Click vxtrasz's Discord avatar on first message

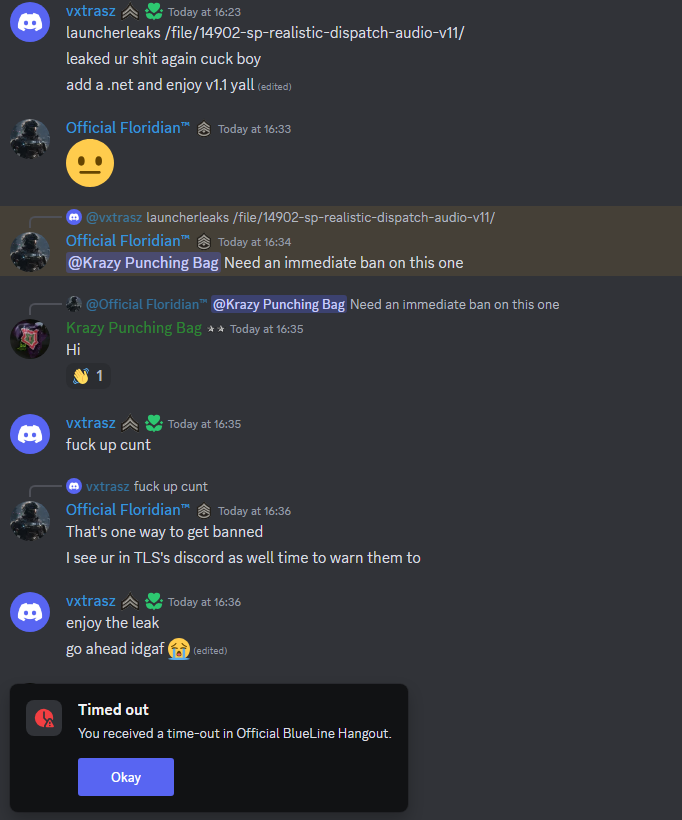(30, 22)
